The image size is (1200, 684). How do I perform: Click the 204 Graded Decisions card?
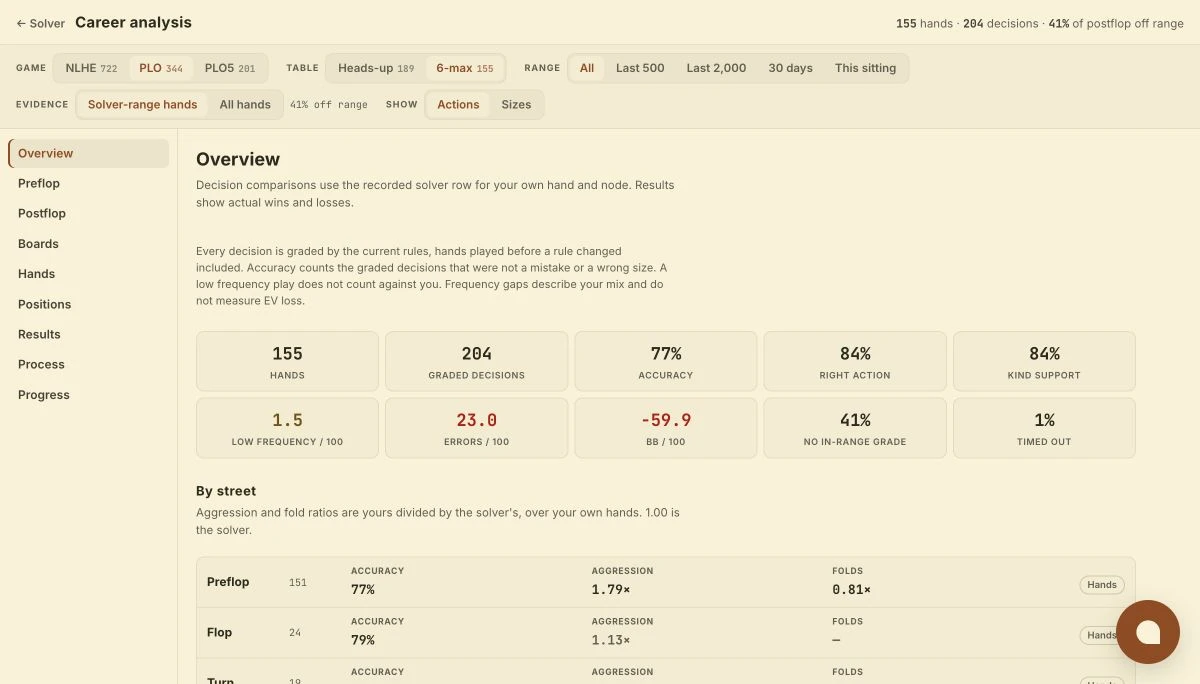pos(476,361)
